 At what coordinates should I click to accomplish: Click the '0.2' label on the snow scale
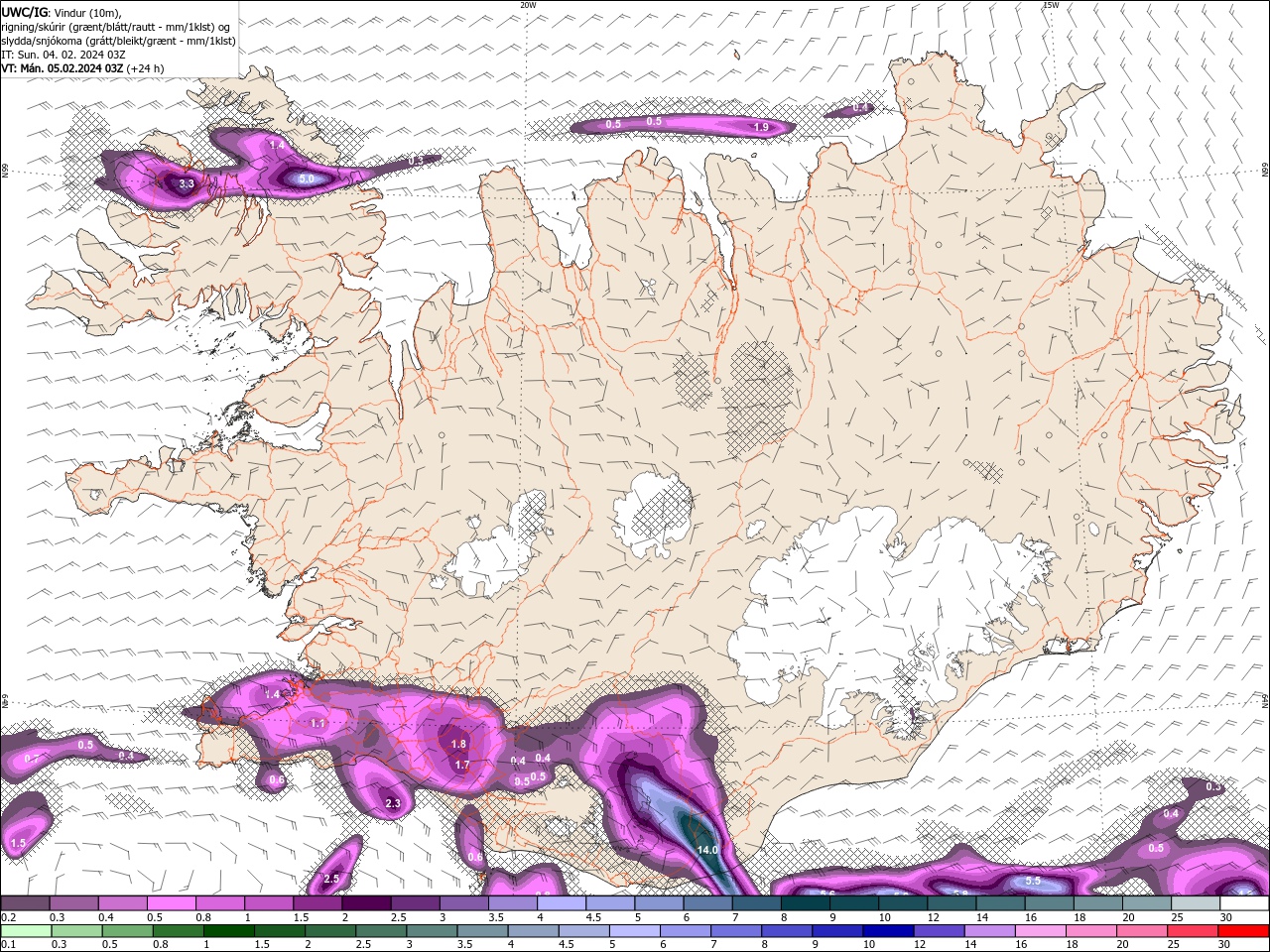(8, 917)
